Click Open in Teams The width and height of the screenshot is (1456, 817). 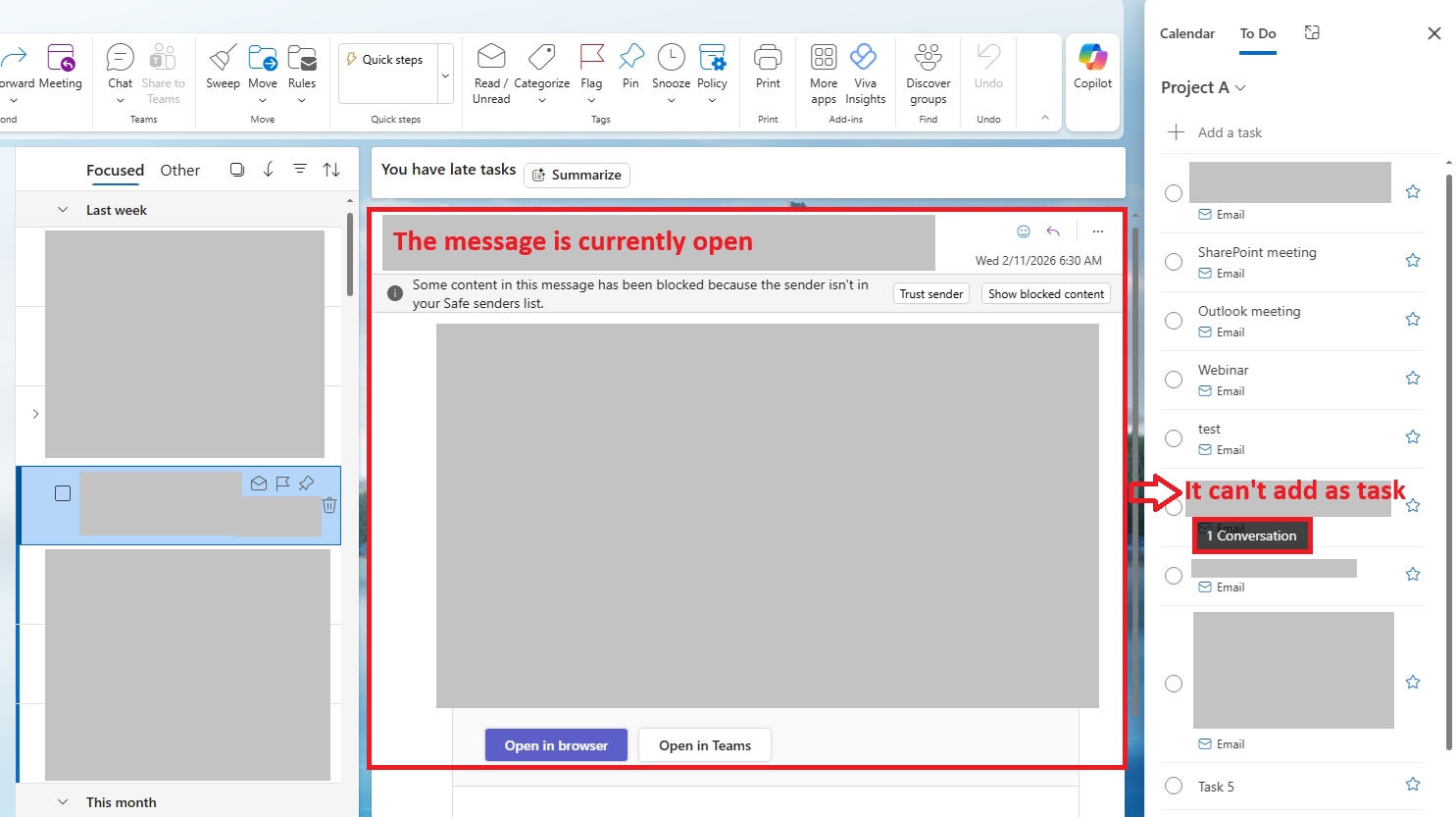coord(705,745)
